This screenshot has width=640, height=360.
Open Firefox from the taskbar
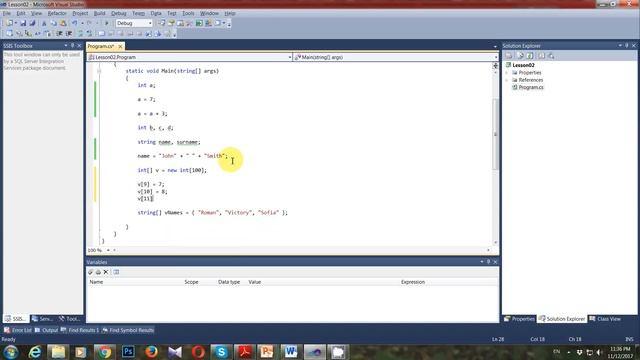(x=151, y=351)
